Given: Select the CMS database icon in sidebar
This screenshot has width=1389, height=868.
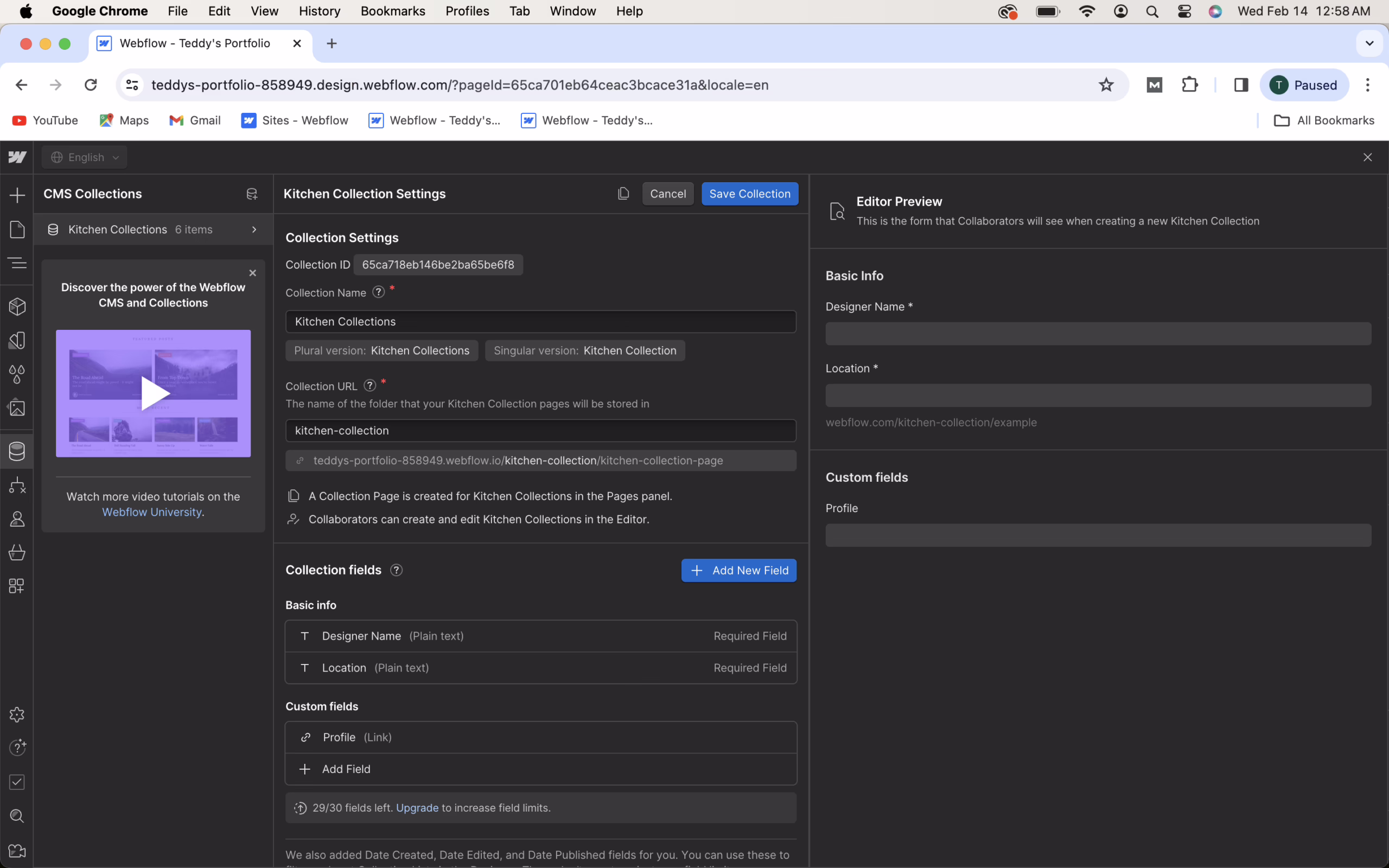Looking at the screenshot, I should tap(17, 452).
